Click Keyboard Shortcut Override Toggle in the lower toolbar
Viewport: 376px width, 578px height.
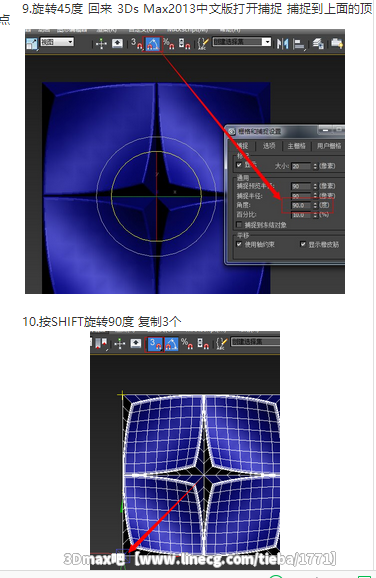click(x=136, y=344)
